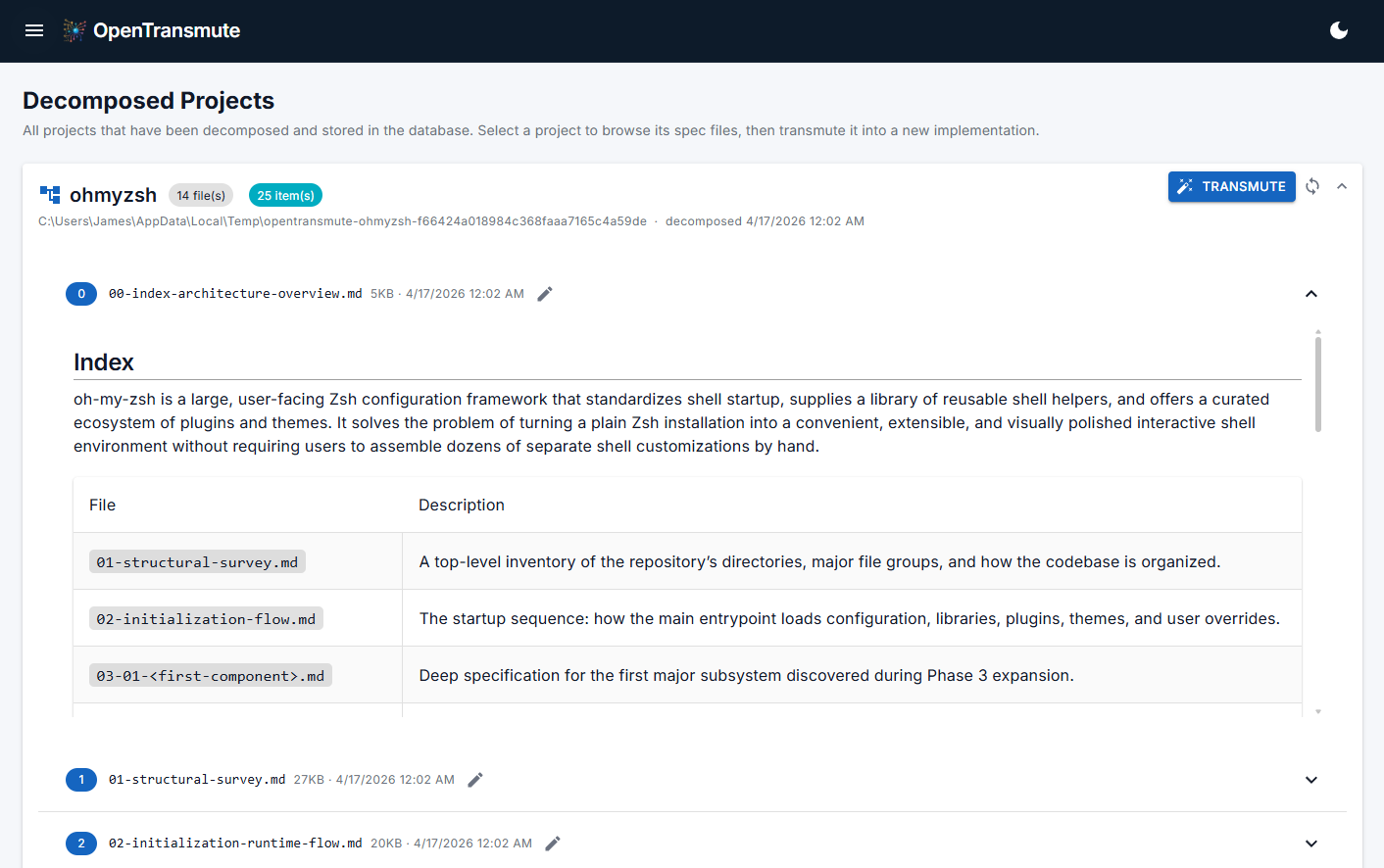Screen dimensions: 1384x868
Task: Collapse the ohmyzsh project panel
Action: (1342, 186)
